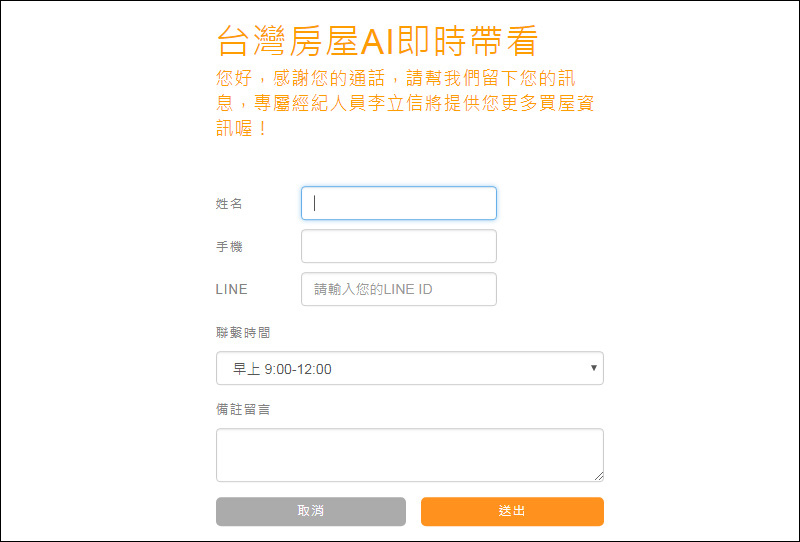Click the 聯繫時間 label
800x542 pixels.
pos(243,333)
